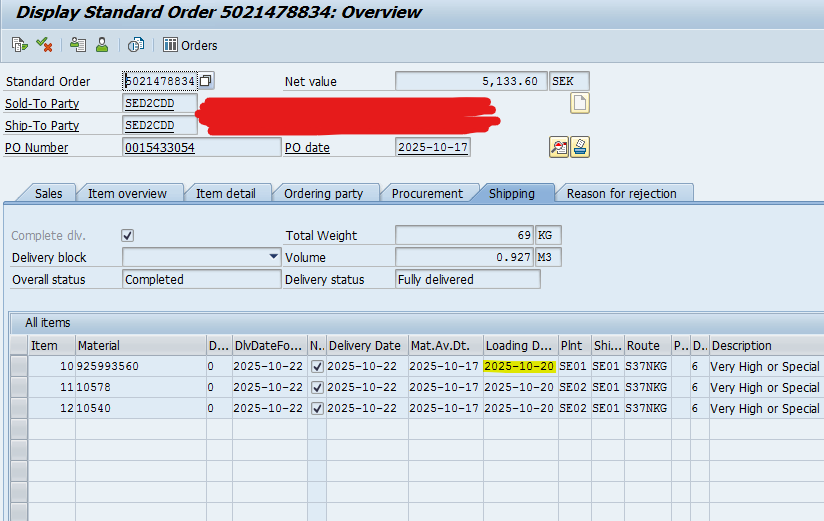
Task: Select the row selector for item 10
Action: coord(19,366)
